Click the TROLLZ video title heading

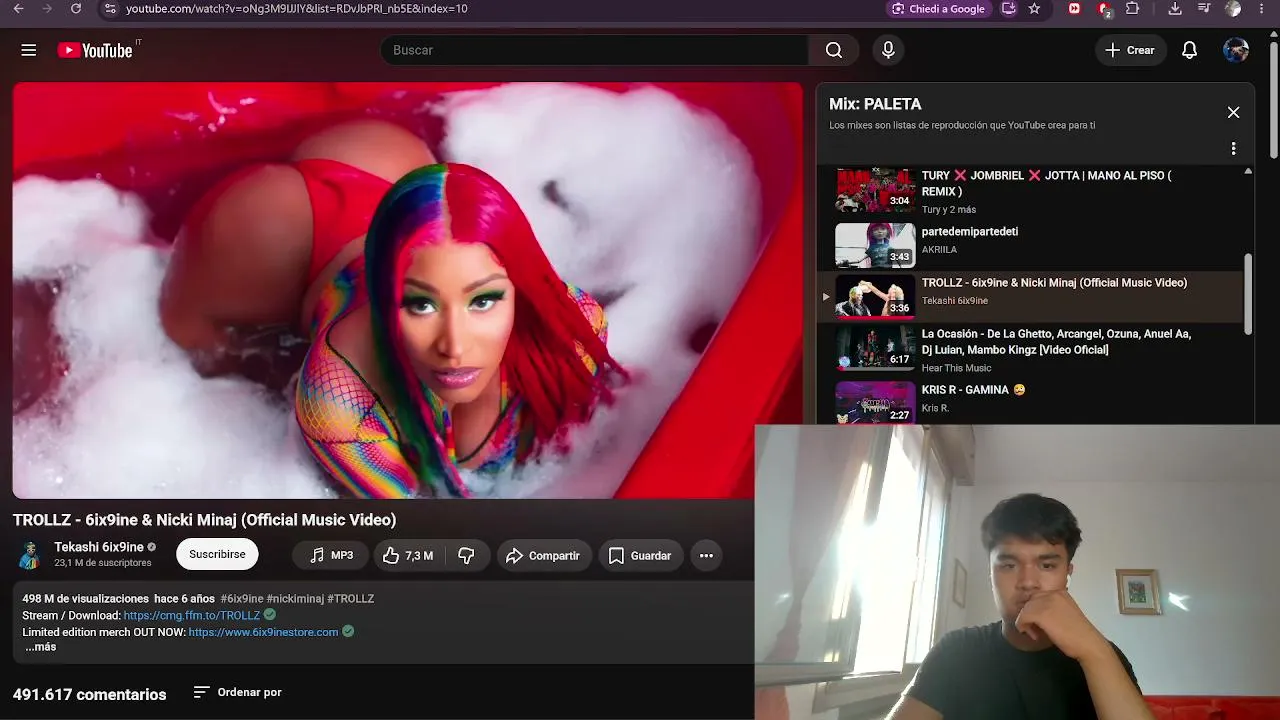point(205,520)
